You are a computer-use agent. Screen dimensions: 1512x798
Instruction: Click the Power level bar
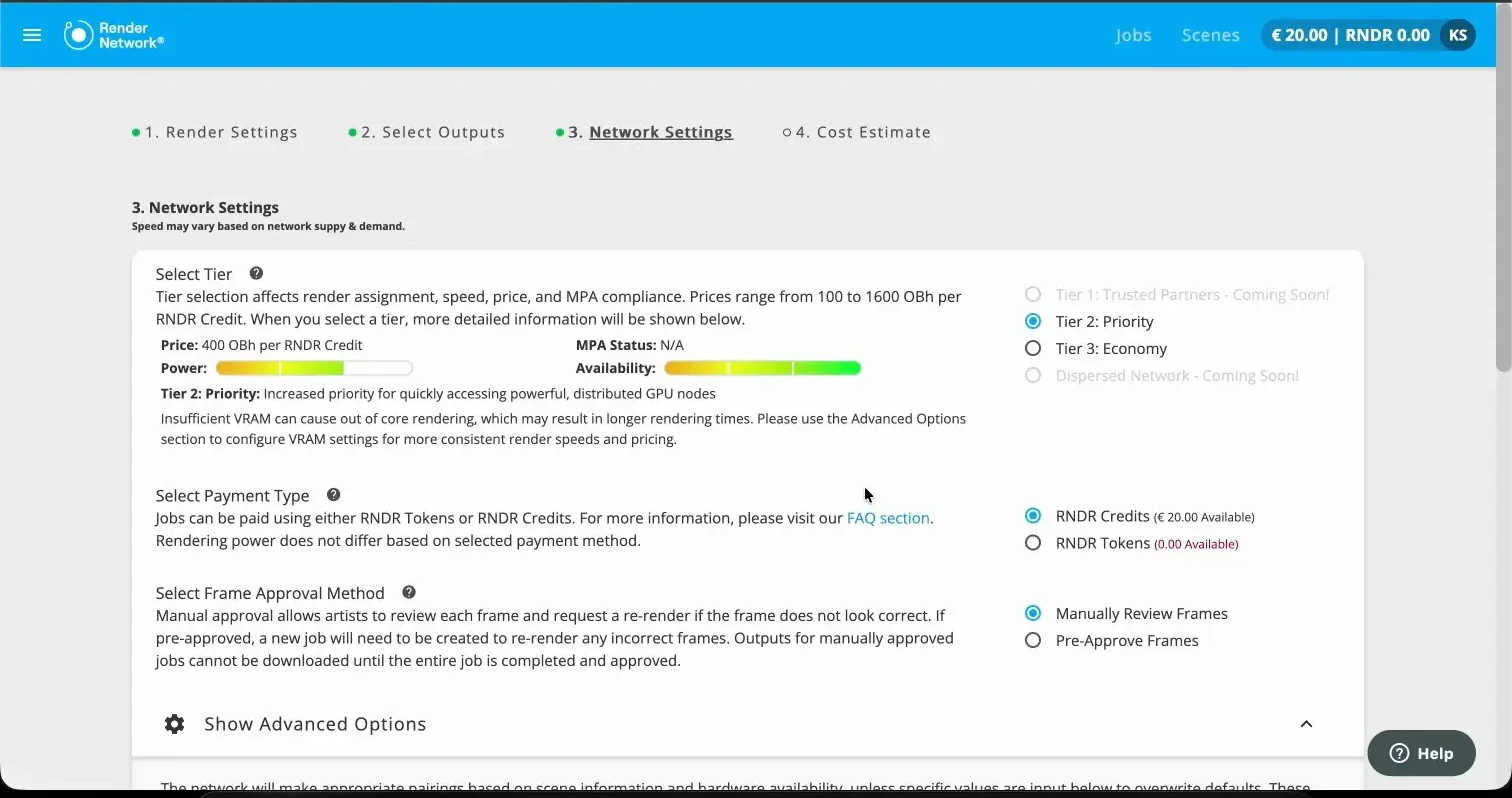point(314,368)
